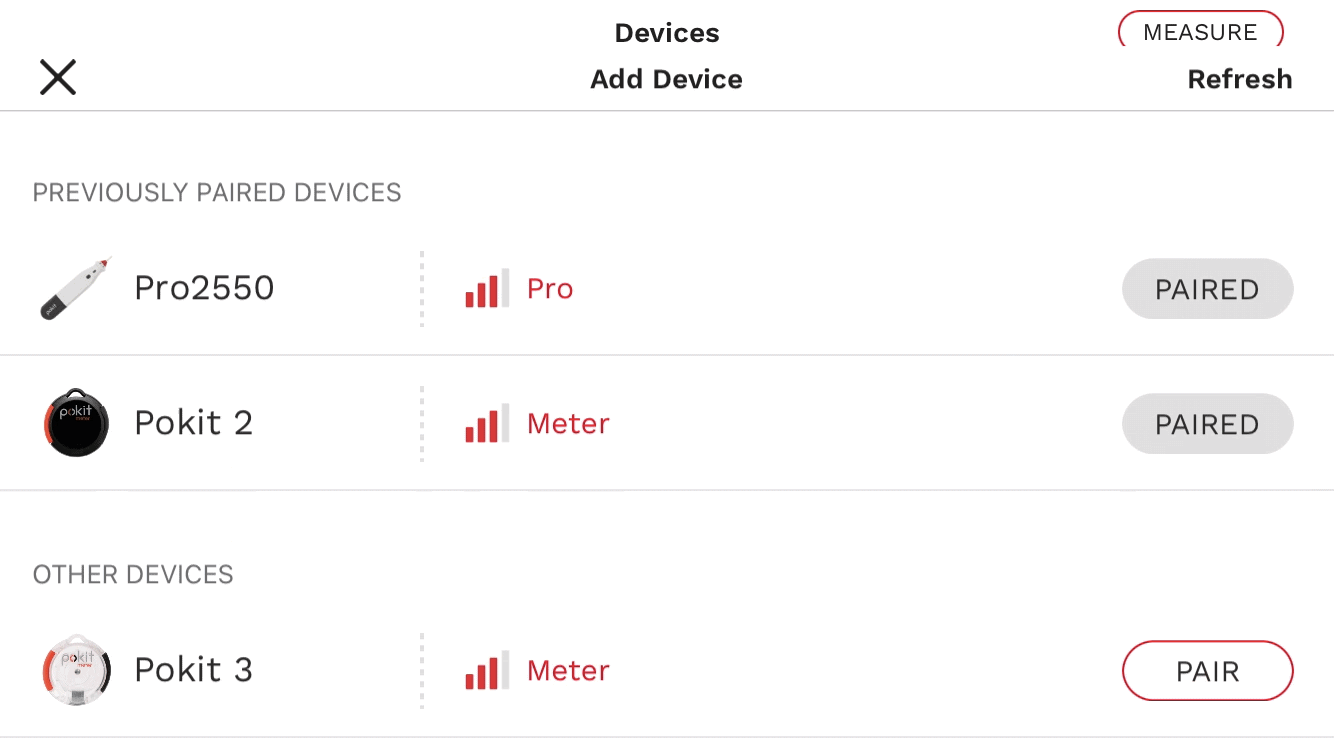Click the Meter label beside Pokit 2
The height and width of the screenshot is (750, 1334).
(568, 424)
